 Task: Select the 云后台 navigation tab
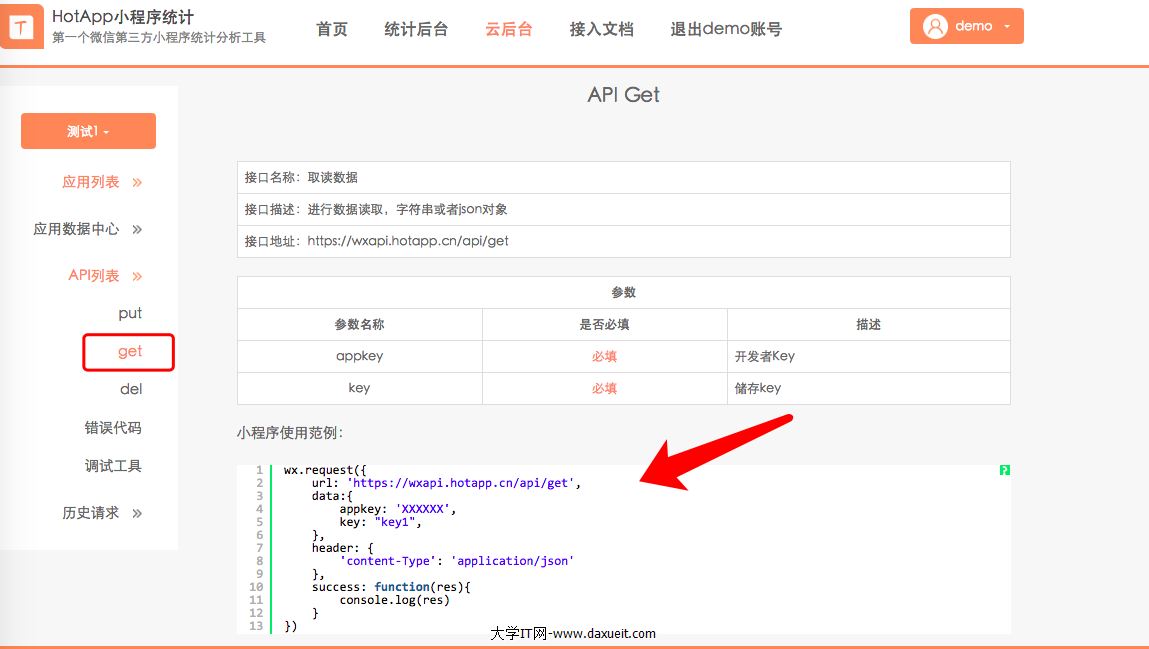(x=509, y=29)
